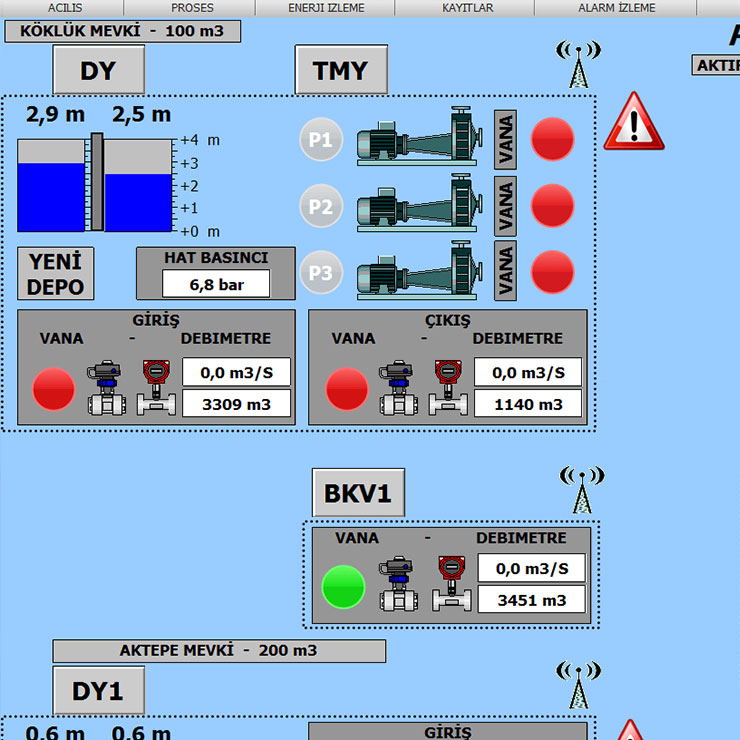The width and height of the screenshot is (740, 740).
Task: Click the KÖKLÜK MEVKİ - 100 m3 label
Action: coord(123,31)
